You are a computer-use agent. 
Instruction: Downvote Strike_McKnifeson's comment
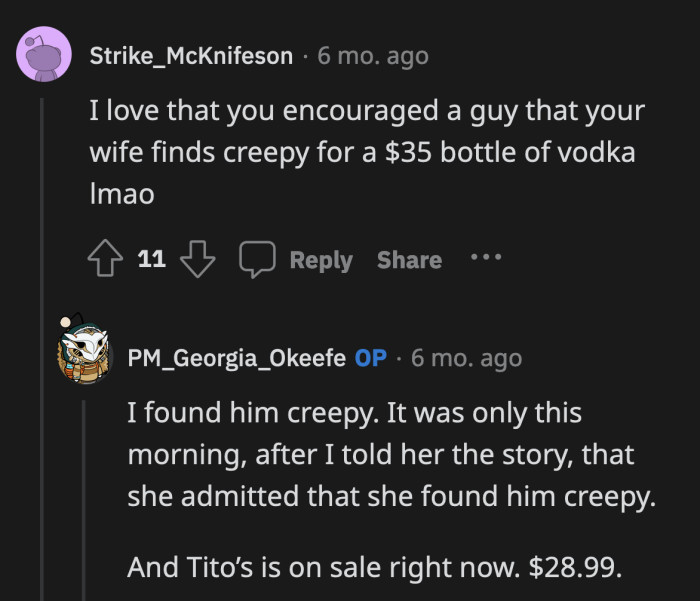[x=198, y=260]
